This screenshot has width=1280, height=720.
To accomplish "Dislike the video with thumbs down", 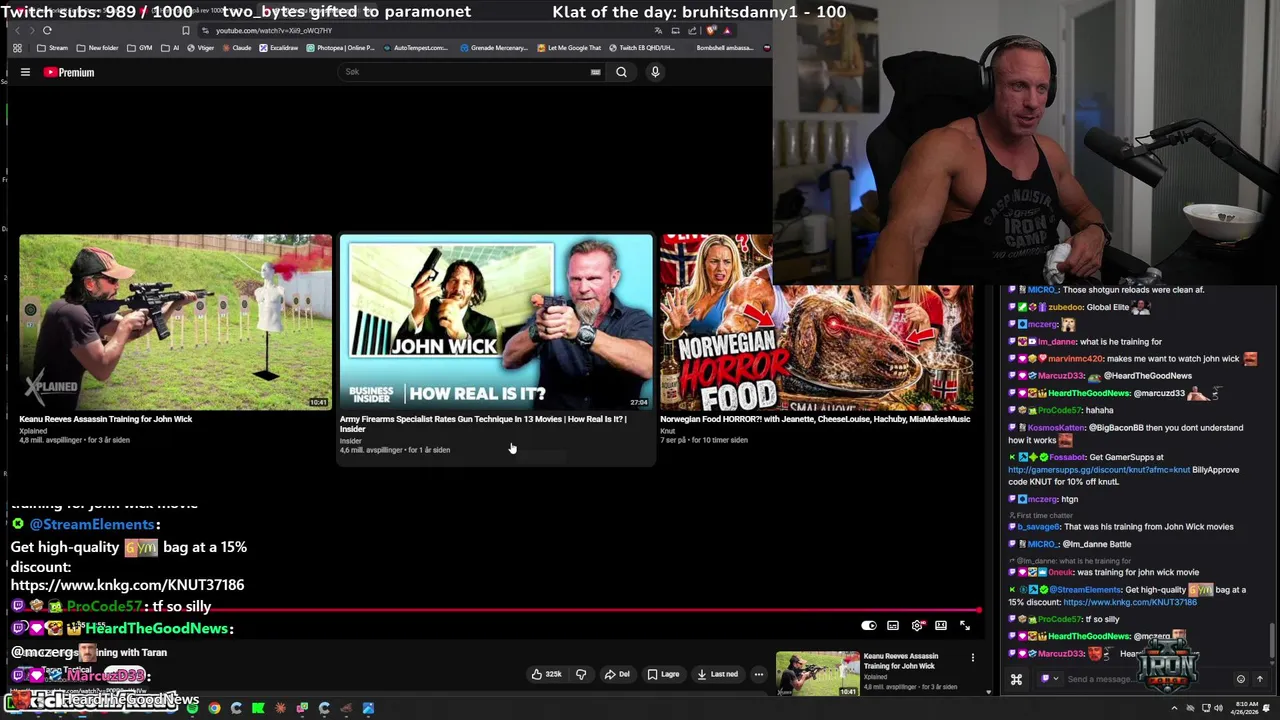I will 581,674.
